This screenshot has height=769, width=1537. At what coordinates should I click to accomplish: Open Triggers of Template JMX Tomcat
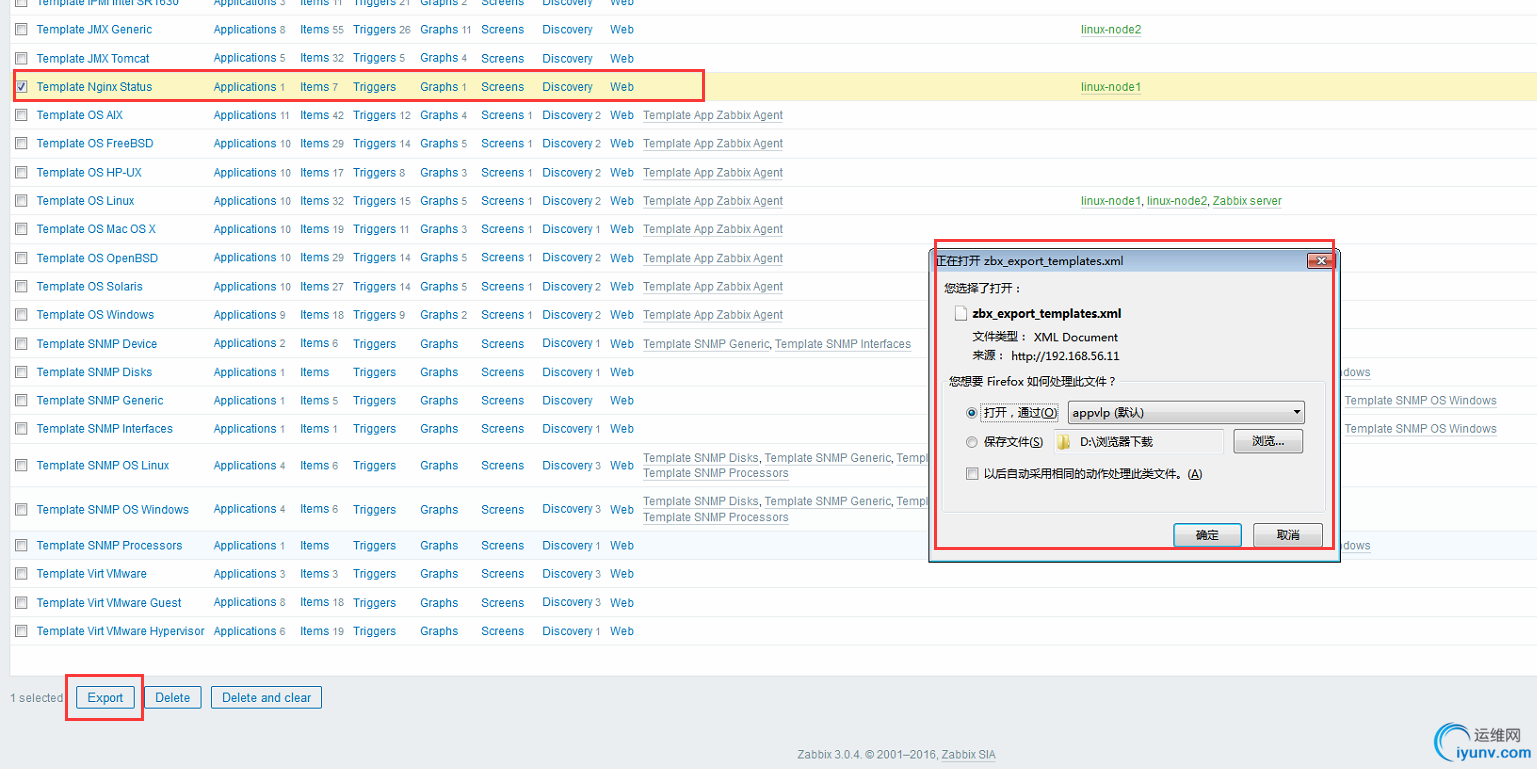(x=375, y=58)
